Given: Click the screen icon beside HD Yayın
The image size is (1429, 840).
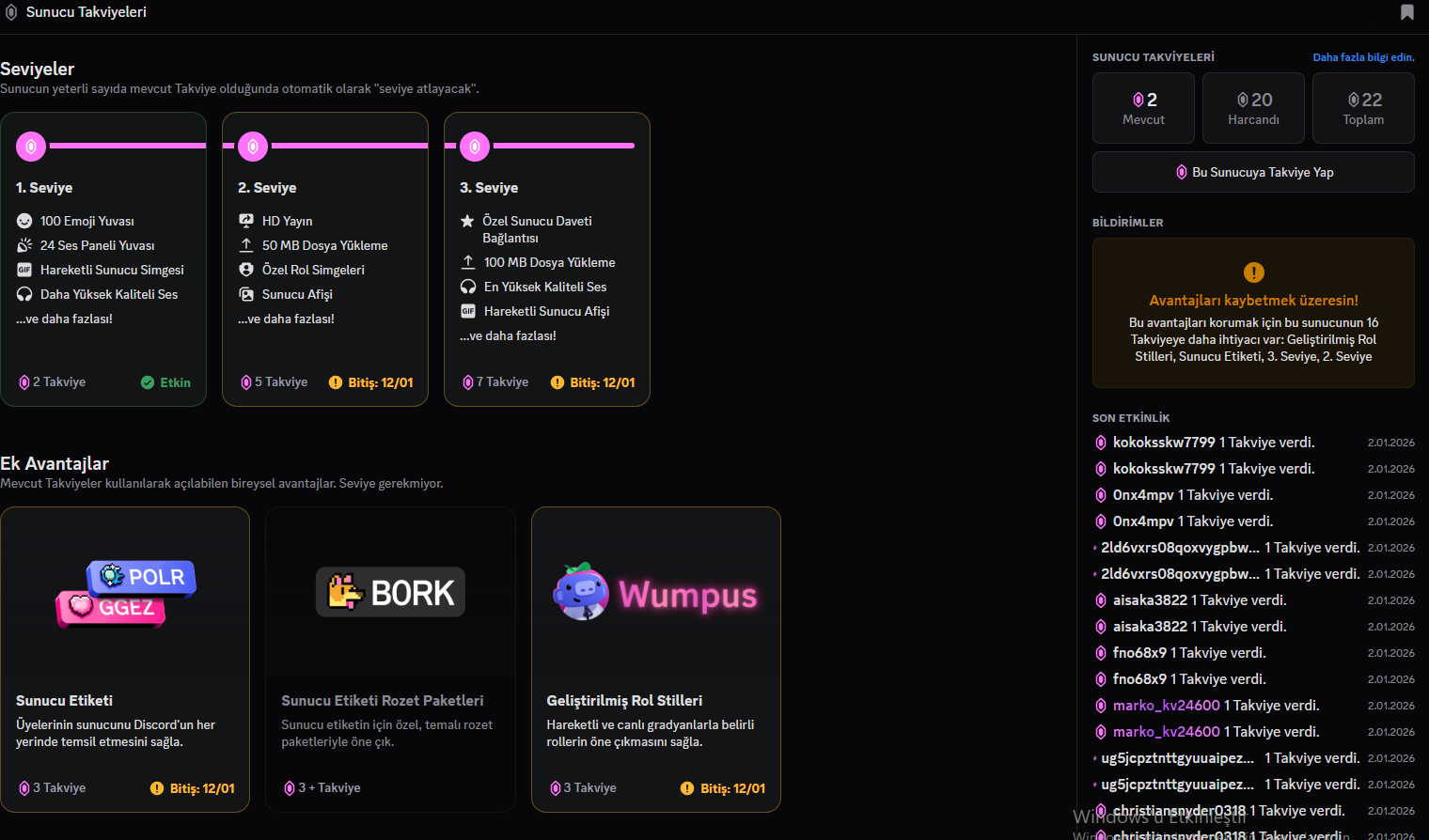Looking at the screenshot, I should pyautogui.click(x=246, y=221).
